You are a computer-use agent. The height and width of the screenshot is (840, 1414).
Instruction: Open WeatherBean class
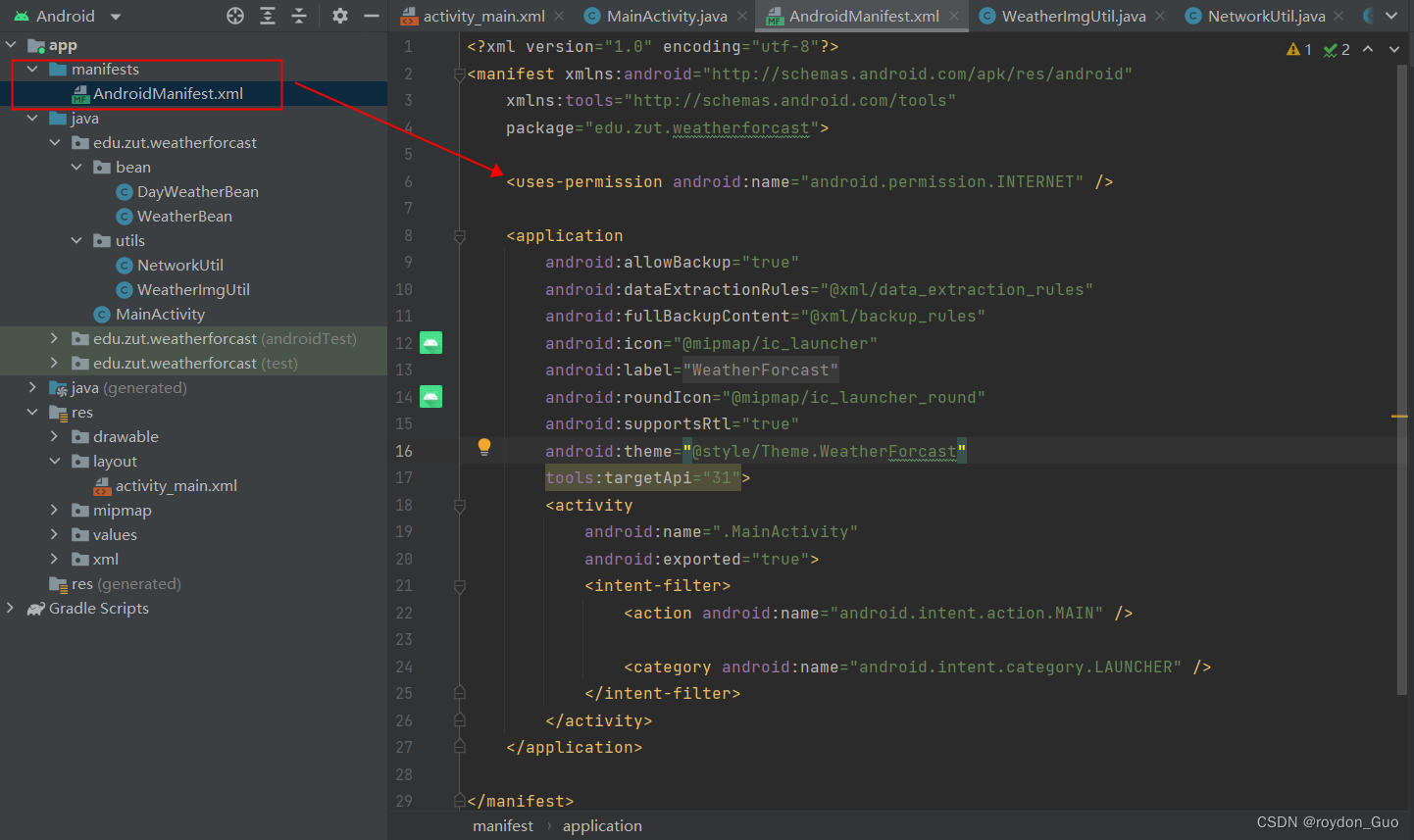[x=175, y=217]
